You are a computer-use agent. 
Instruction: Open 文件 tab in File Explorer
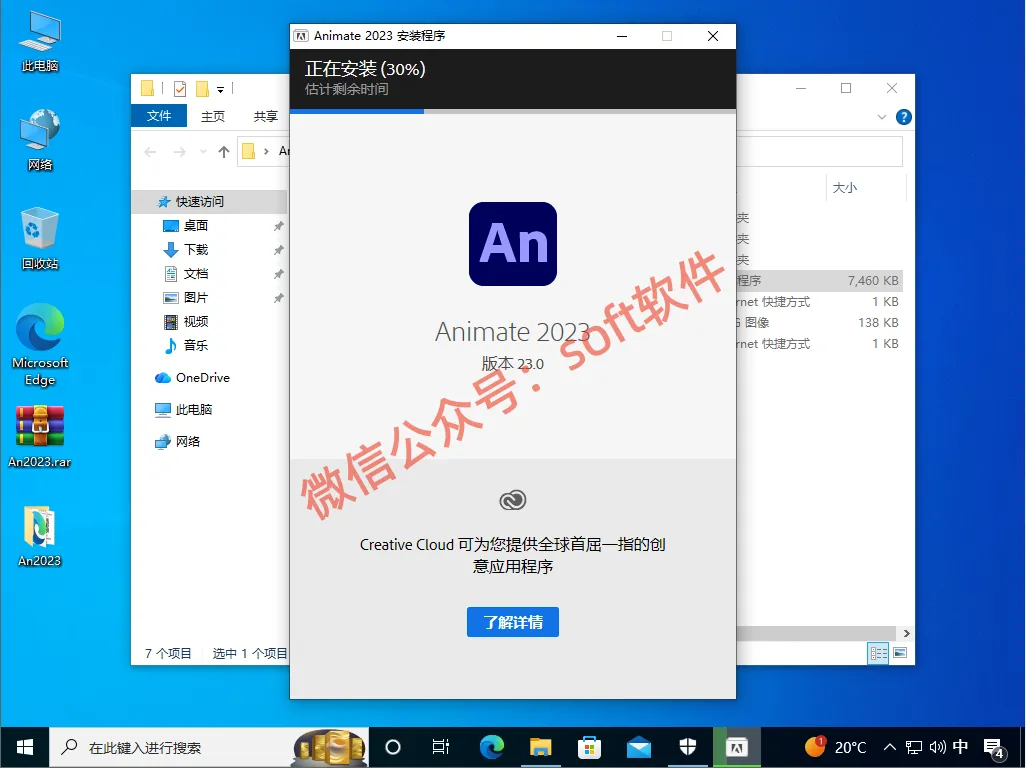159,116
